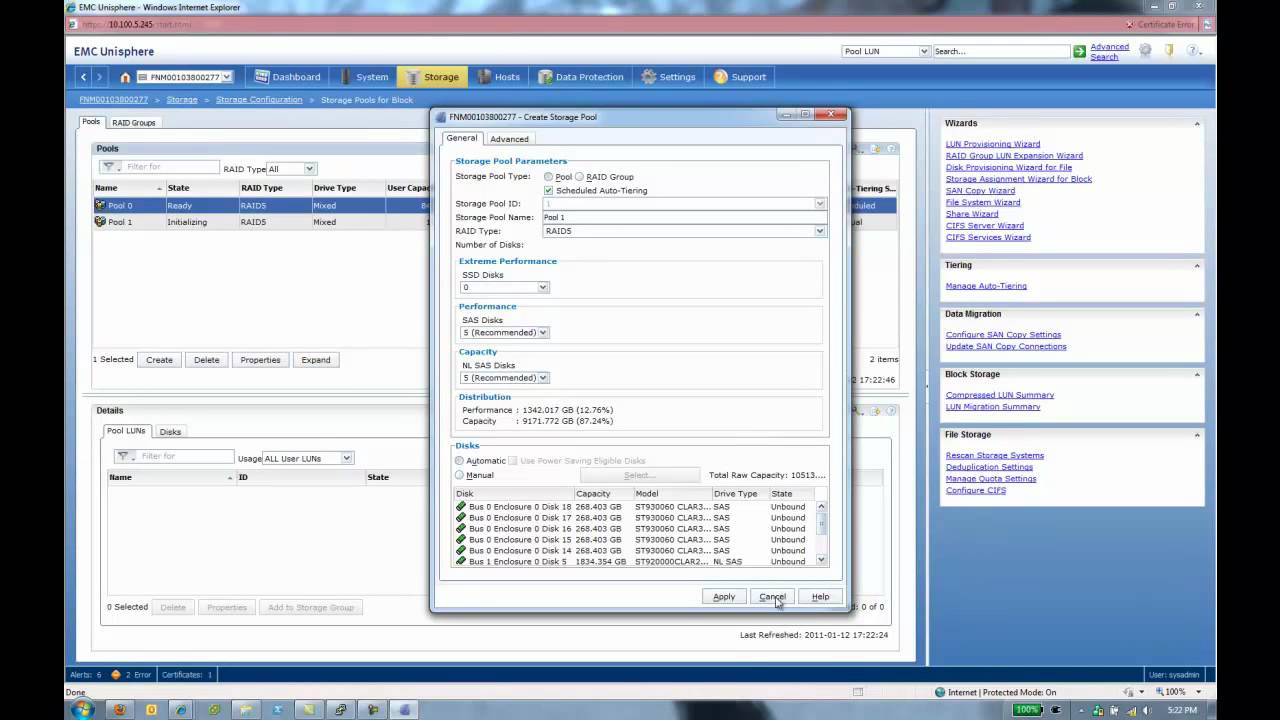The width and height of the screenshot is (1280, 720).
Task: Click the Pool 1 row icon
Action: (100, 222)
